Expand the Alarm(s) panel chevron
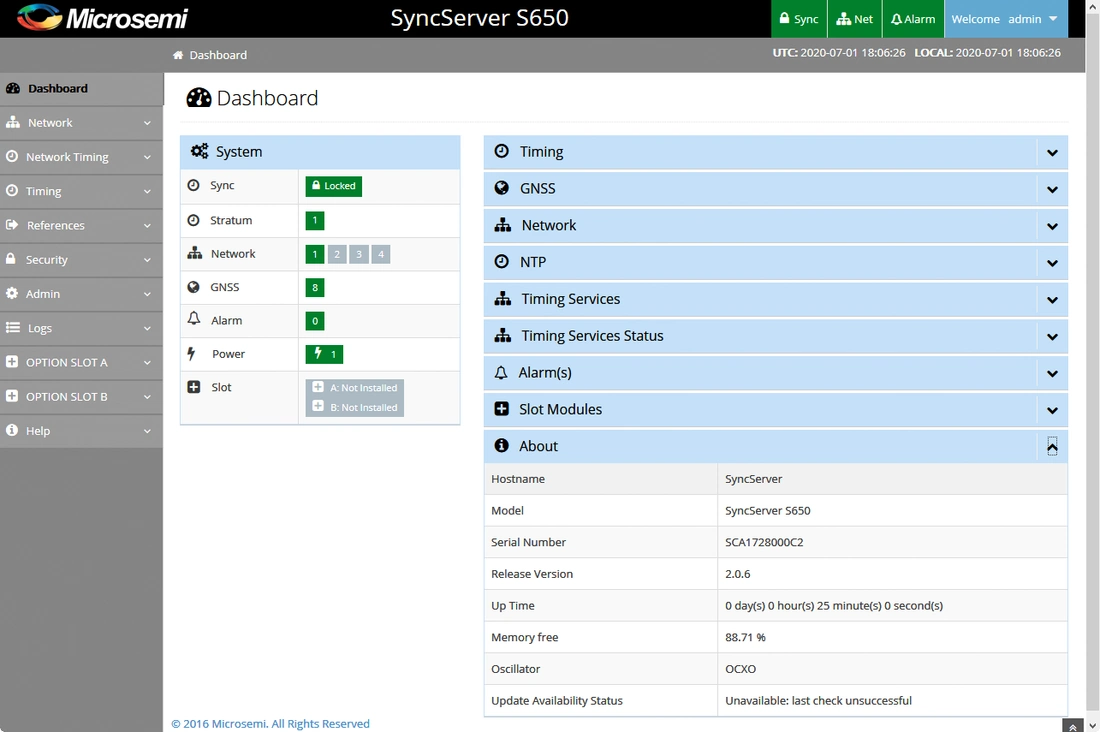Image resolution: width=1100 pixels, height=732 pixels. [1052, 373]
